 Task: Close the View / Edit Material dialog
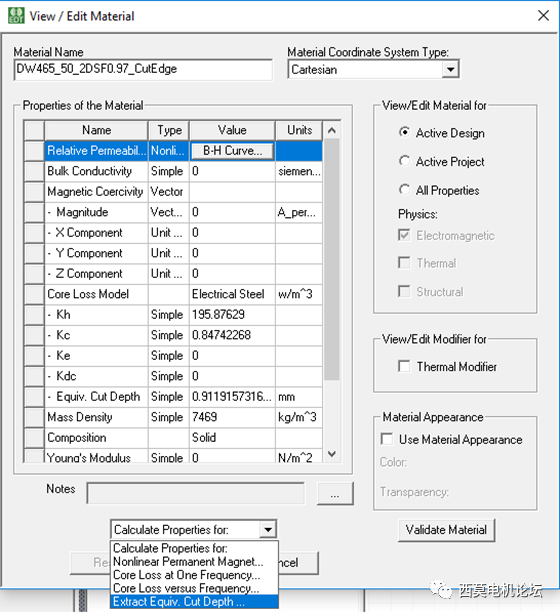click(543, 16)
